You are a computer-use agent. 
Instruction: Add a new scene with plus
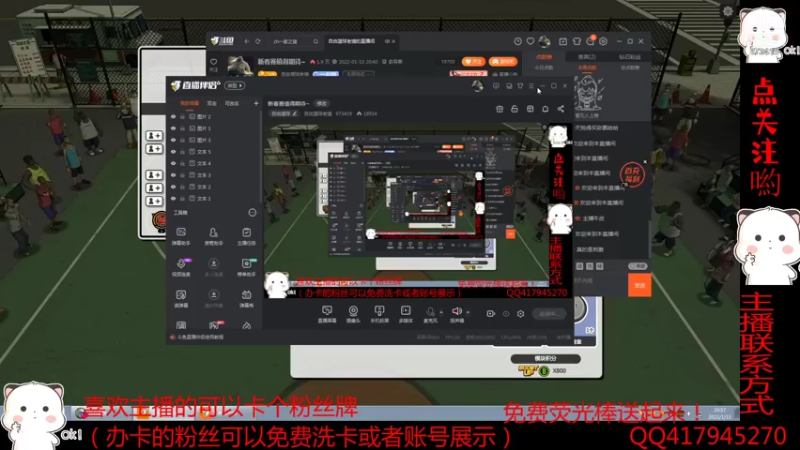[256, 104]
